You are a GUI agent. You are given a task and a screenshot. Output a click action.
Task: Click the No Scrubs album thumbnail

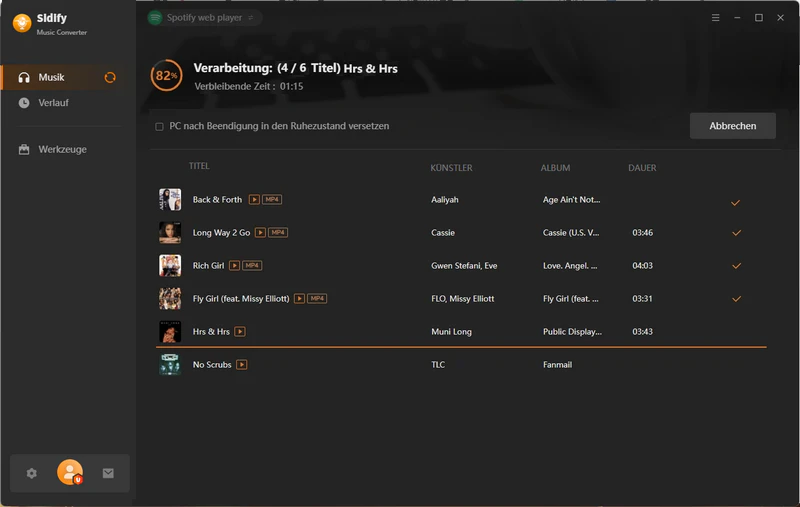170,365
